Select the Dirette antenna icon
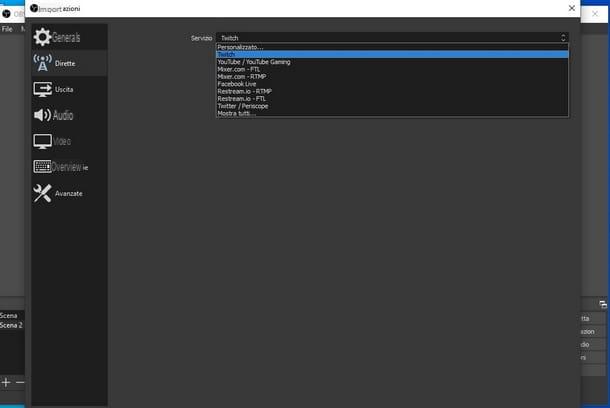The height and width of the screenshot is (408, 610). pos(42,63)
